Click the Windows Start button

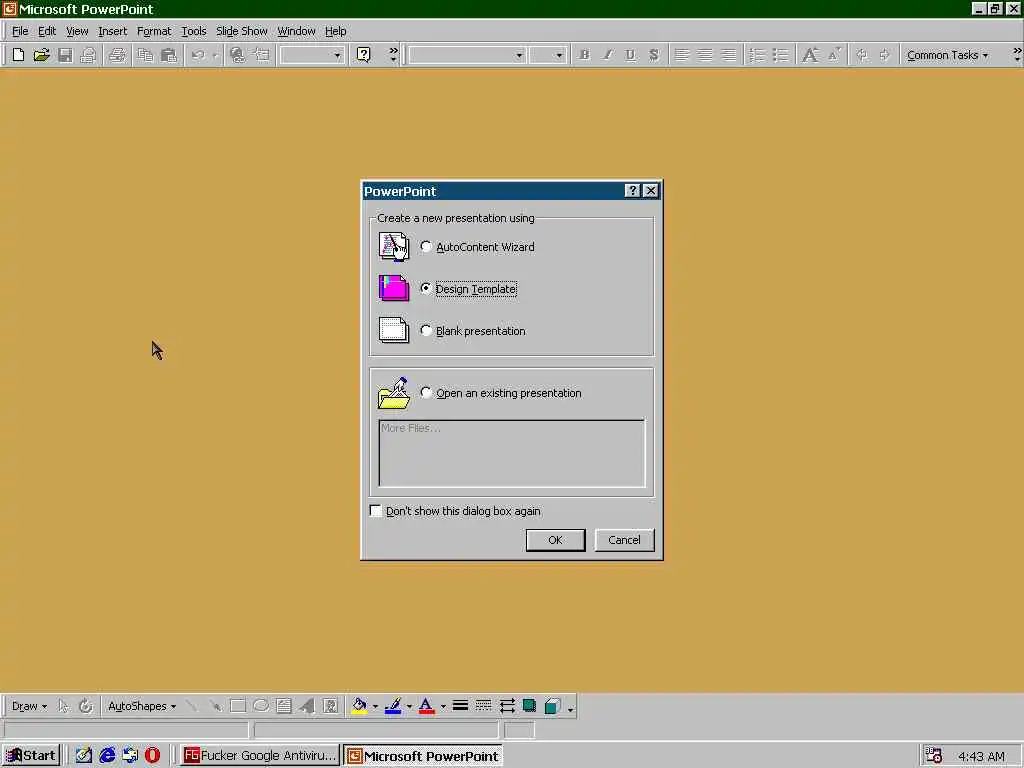coord(31,756)
